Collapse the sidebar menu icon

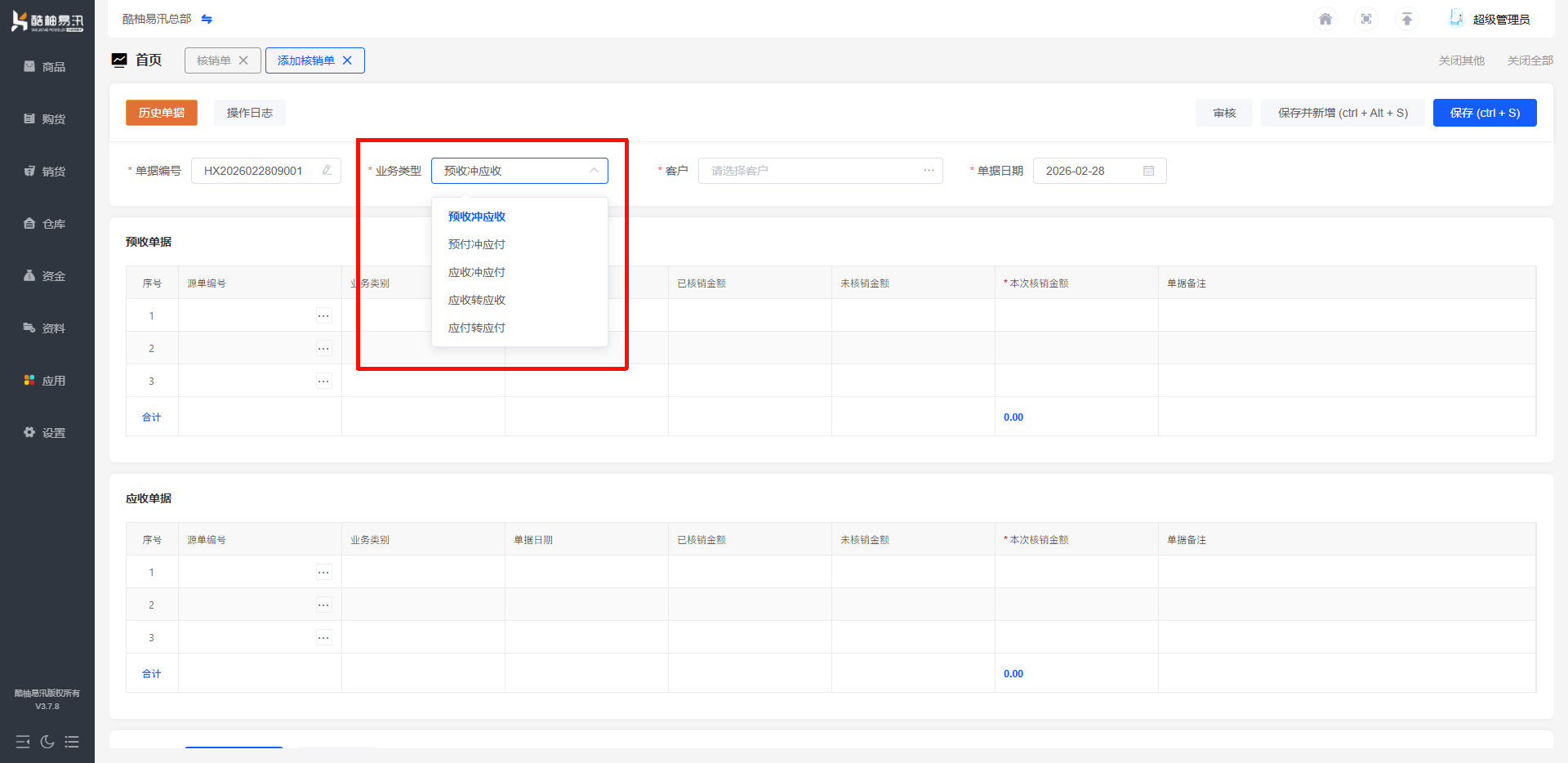[x=23, y=742]
